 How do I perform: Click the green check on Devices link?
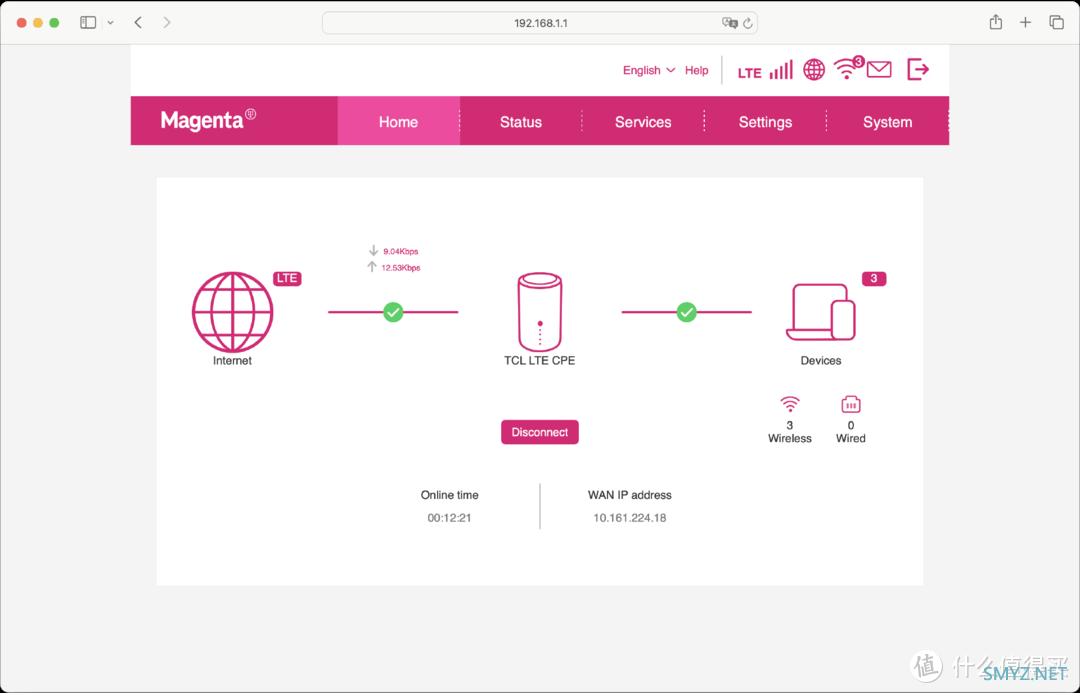687,312
